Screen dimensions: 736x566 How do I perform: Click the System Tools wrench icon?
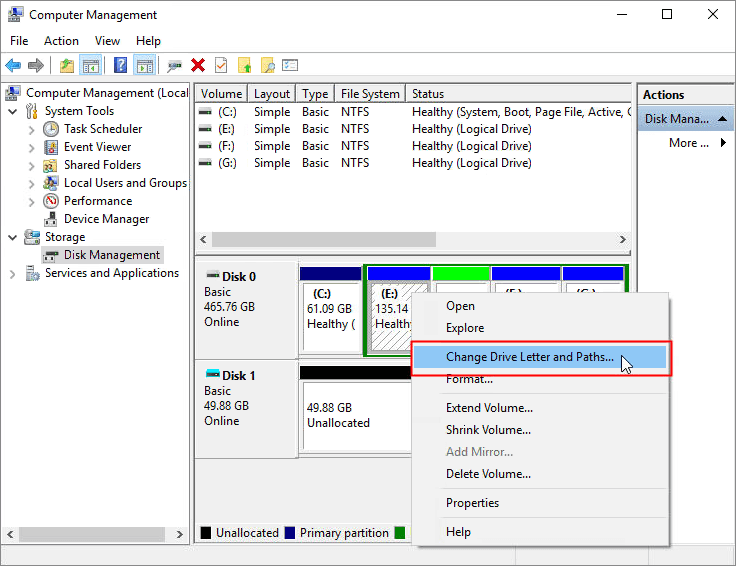click(x=31, y=111)
